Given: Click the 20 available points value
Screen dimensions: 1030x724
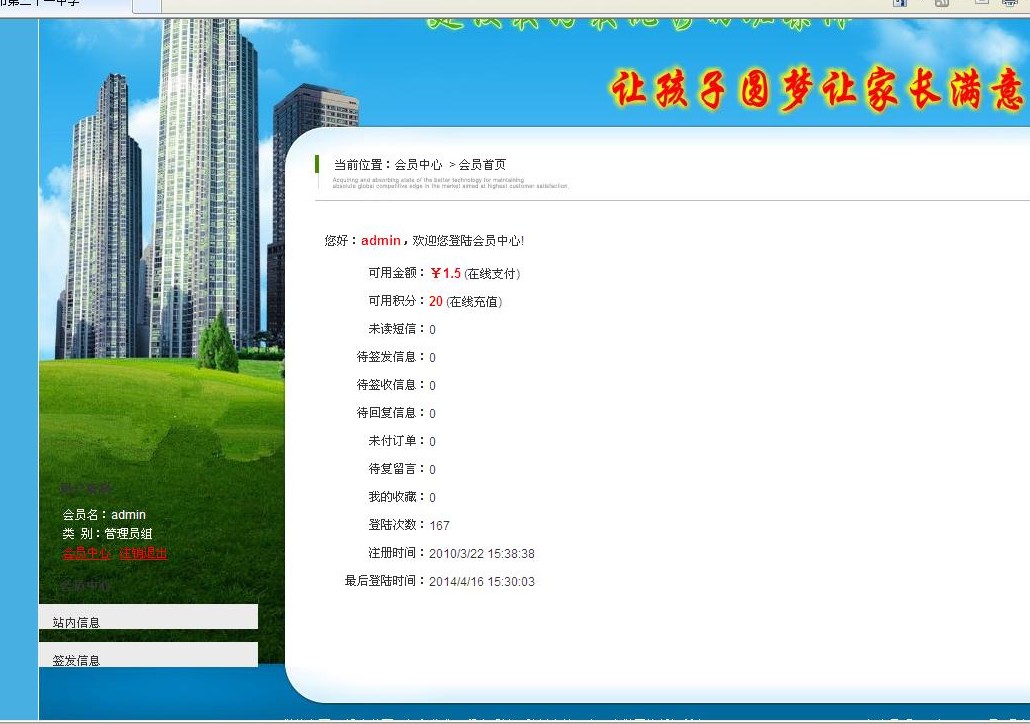Looking at the screenshot, I should click(x=436, y=302).
